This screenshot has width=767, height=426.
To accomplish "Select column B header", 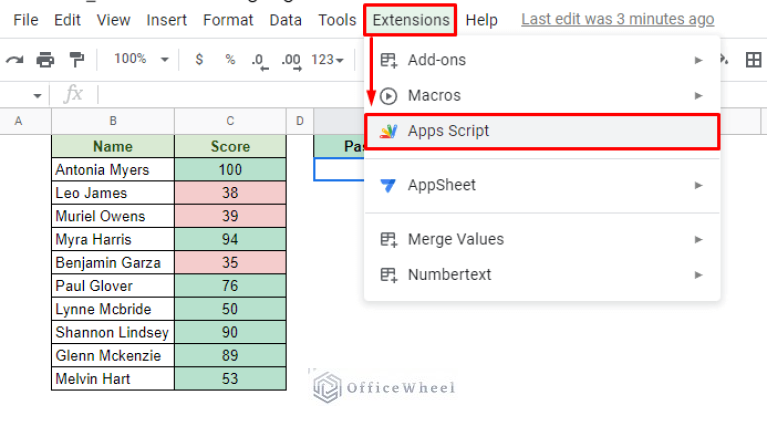I will click(113, 121).
